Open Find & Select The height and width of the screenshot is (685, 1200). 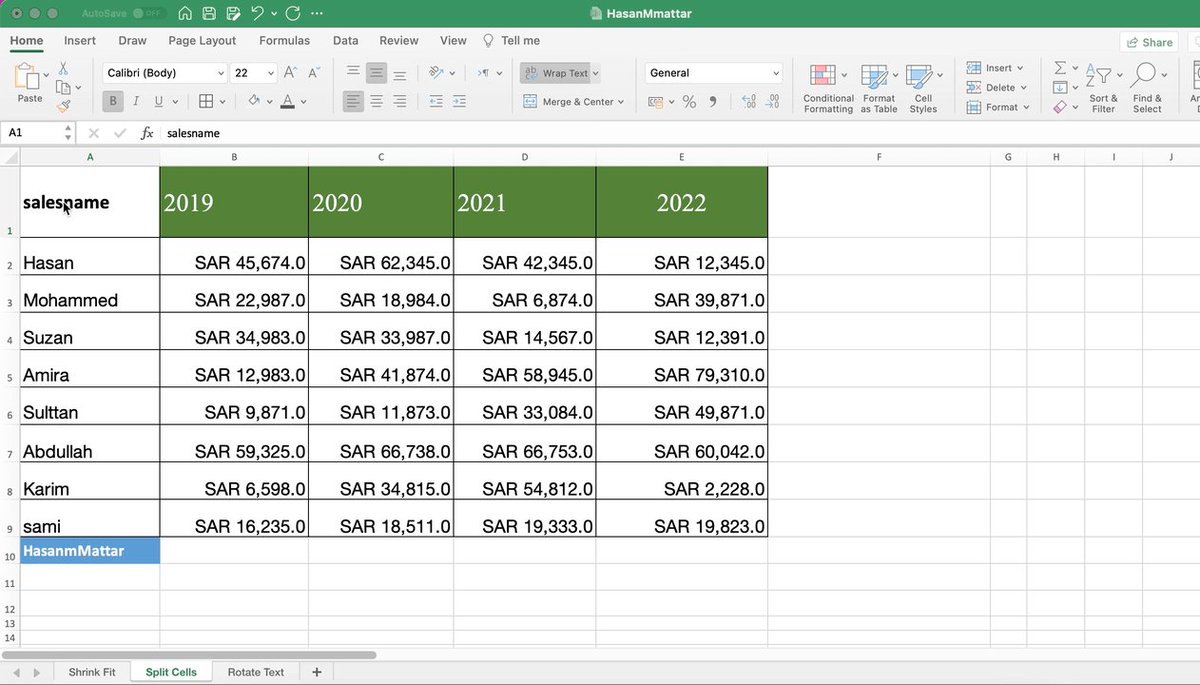point(1147,89)
